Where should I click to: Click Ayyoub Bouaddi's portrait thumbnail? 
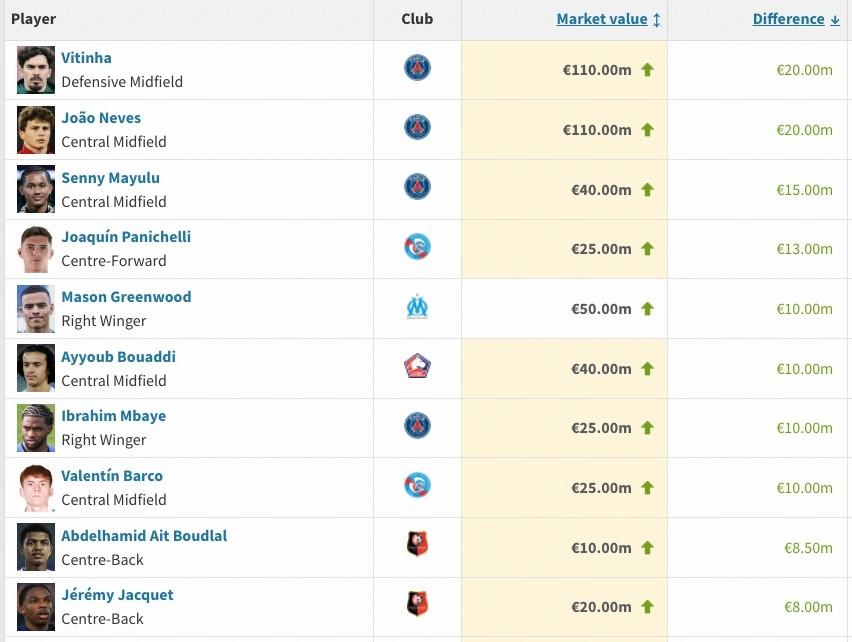coord(36,368)
